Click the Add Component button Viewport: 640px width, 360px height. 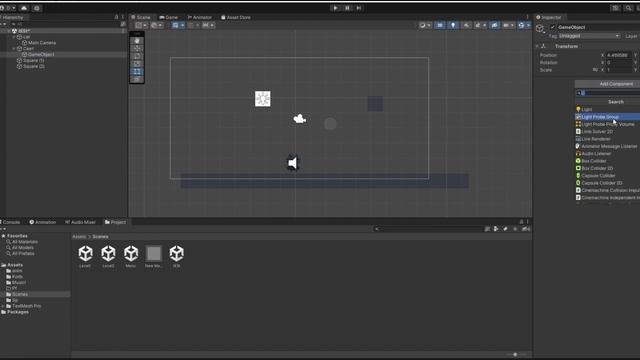tap(607, 84)
